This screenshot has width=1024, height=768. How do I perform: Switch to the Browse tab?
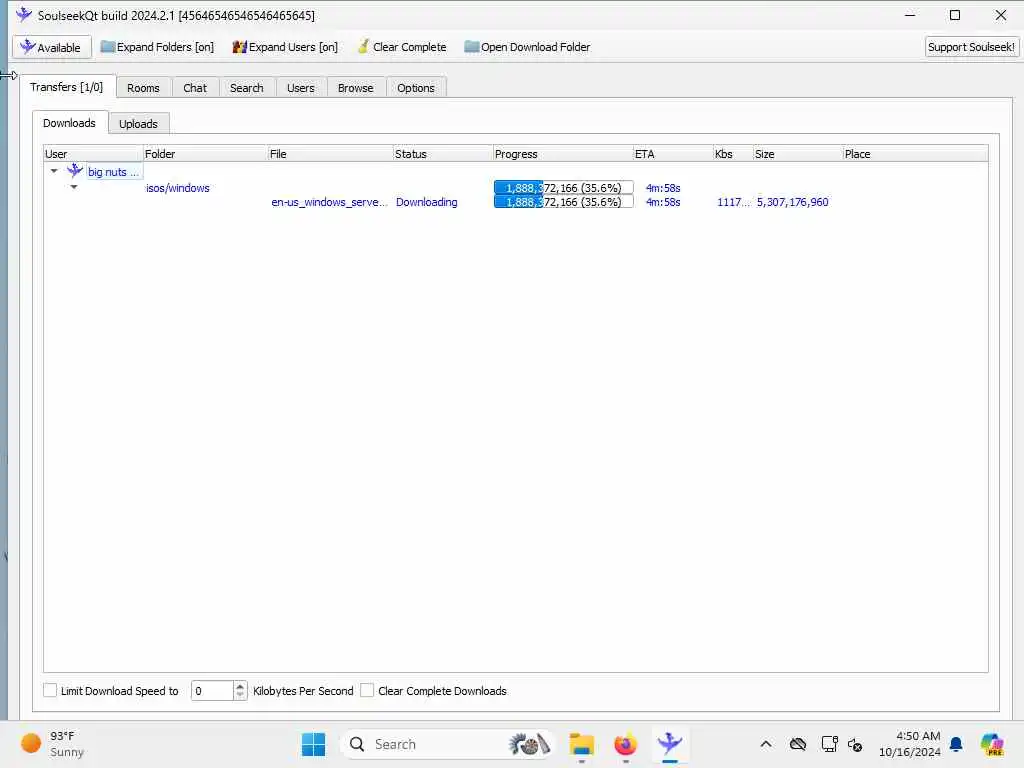click(x=355, y=88)
